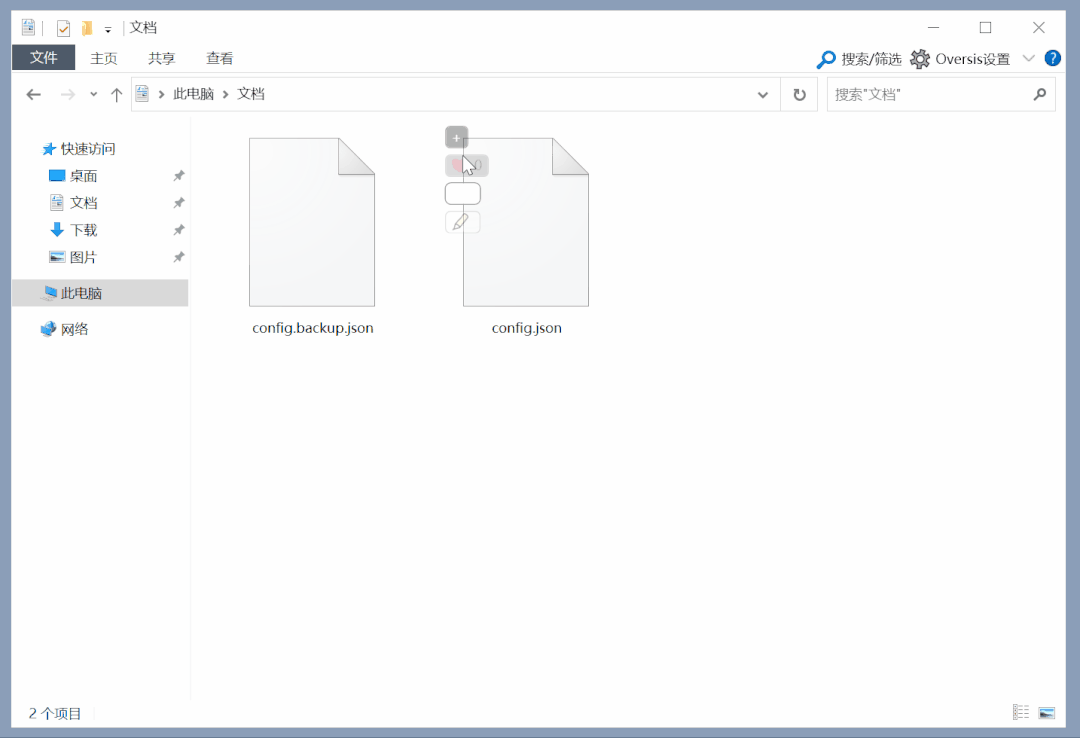Click the pencil edit overlay on config.json
The image size is (1080, 738).
pyautogui.click(x=462, y=222)
